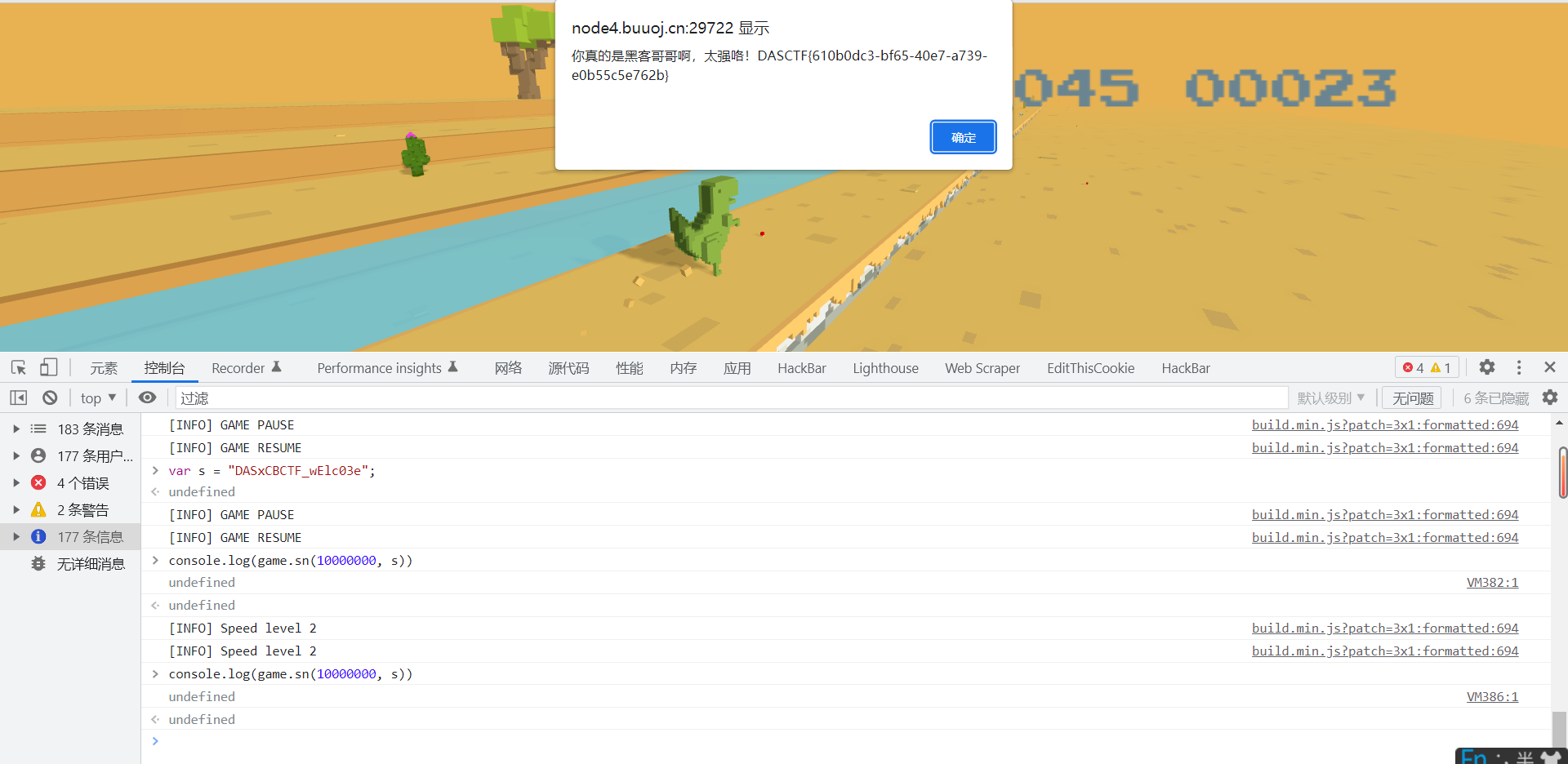Open DevTools settings gear in tab bar
Image resolution: width=1568 pixels, height=764 pixels.
pos(1487,367)
